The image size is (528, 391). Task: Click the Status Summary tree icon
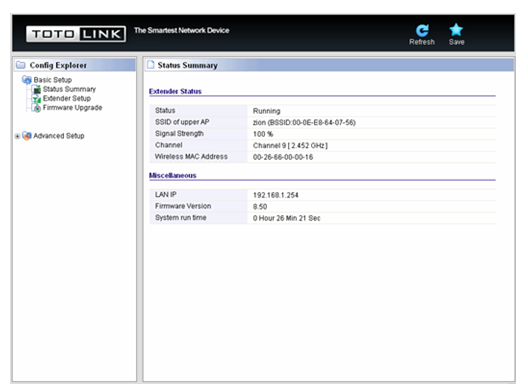36,89
